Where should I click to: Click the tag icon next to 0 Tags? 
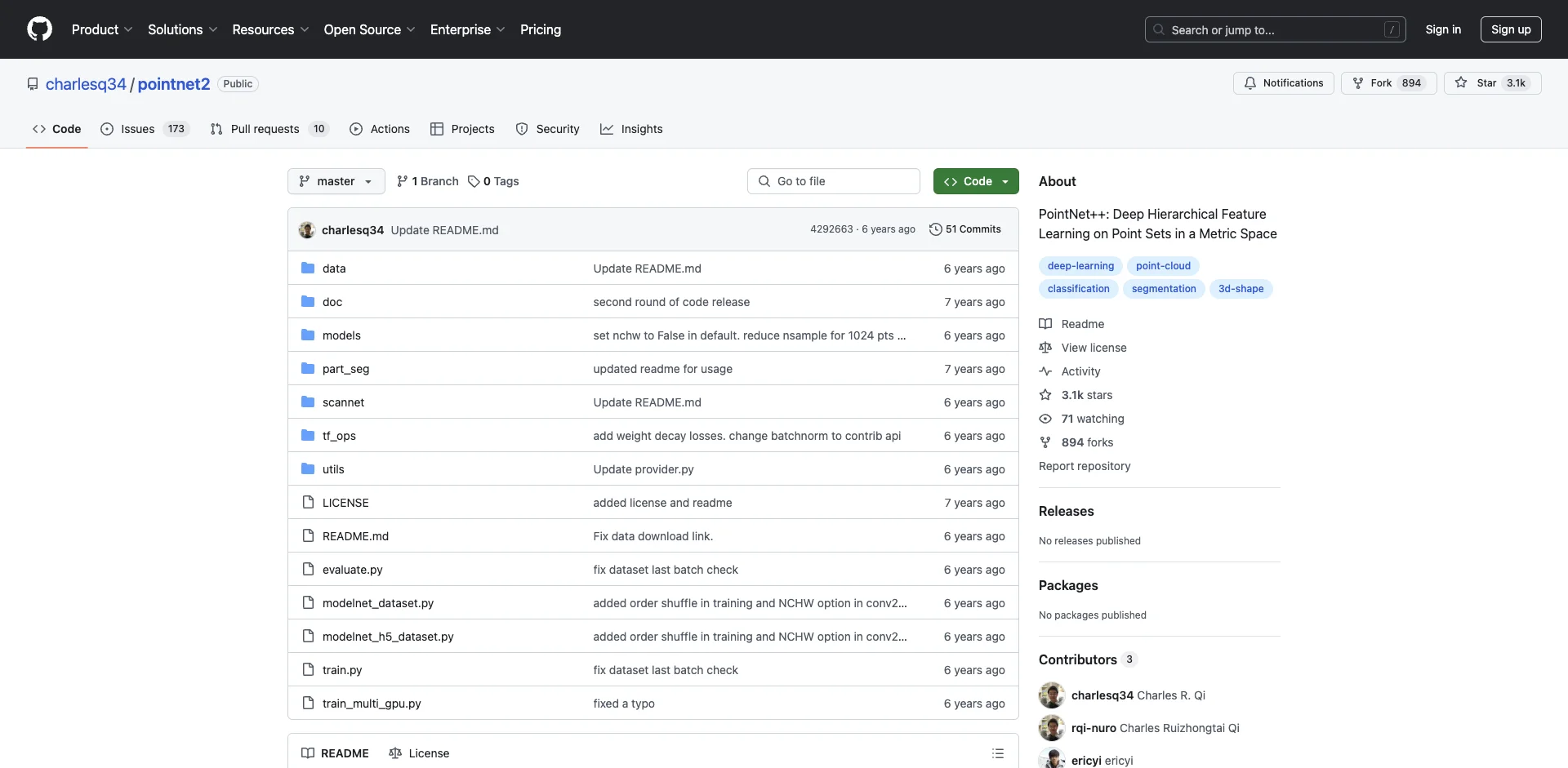pos(474,181)
